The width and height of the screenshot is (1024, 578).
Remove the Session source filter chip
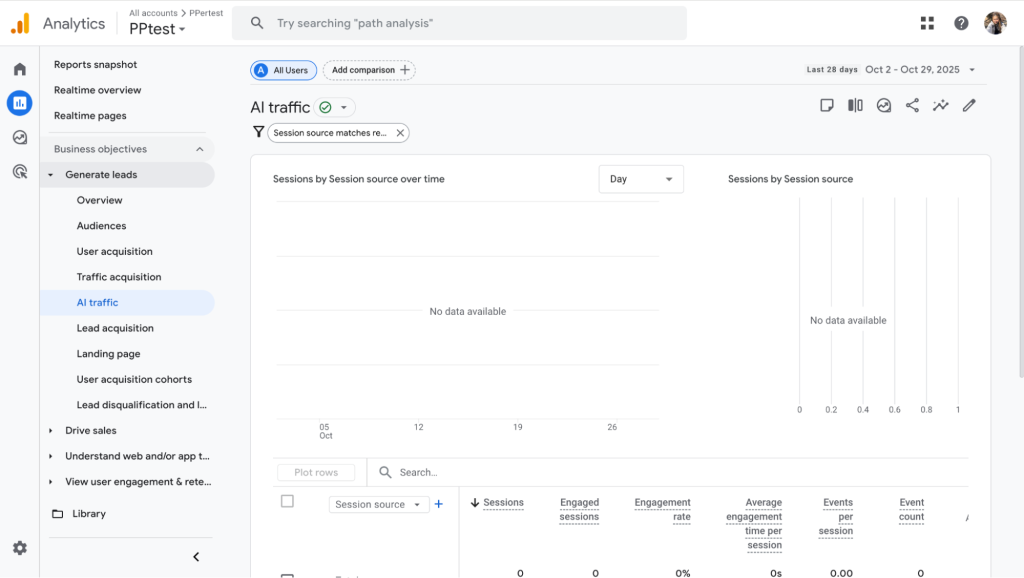click(x=400, y=133)
